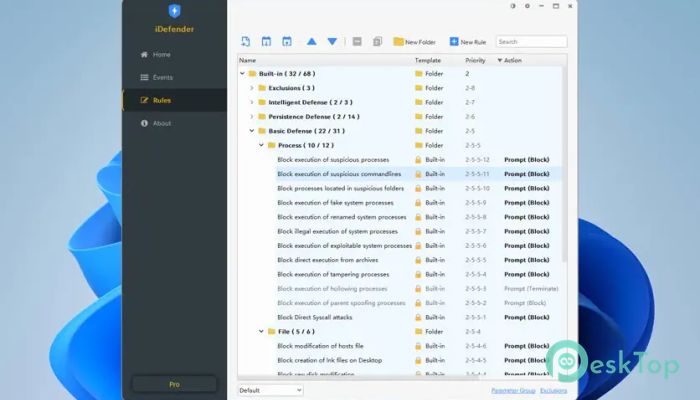Image resolution: width=700 pixels, height=400 pixels.
Task: Collapse the Process ( 10 / 12 ) folder
Action: coord(261,145)
